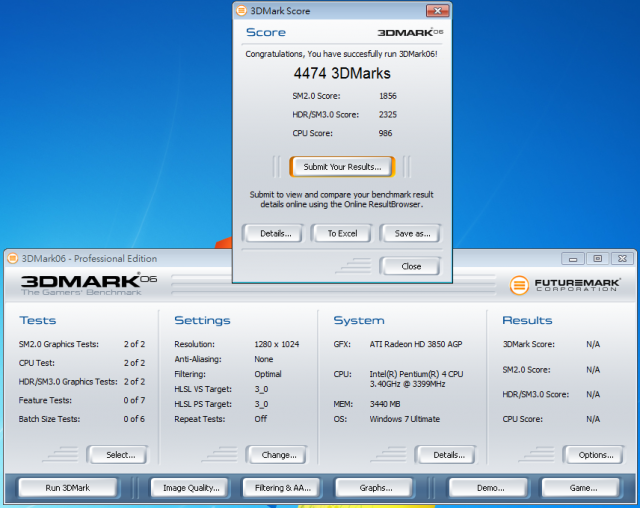
Task: Click Batch Size Tests value 0 of 6
Action: click(134, 419)
